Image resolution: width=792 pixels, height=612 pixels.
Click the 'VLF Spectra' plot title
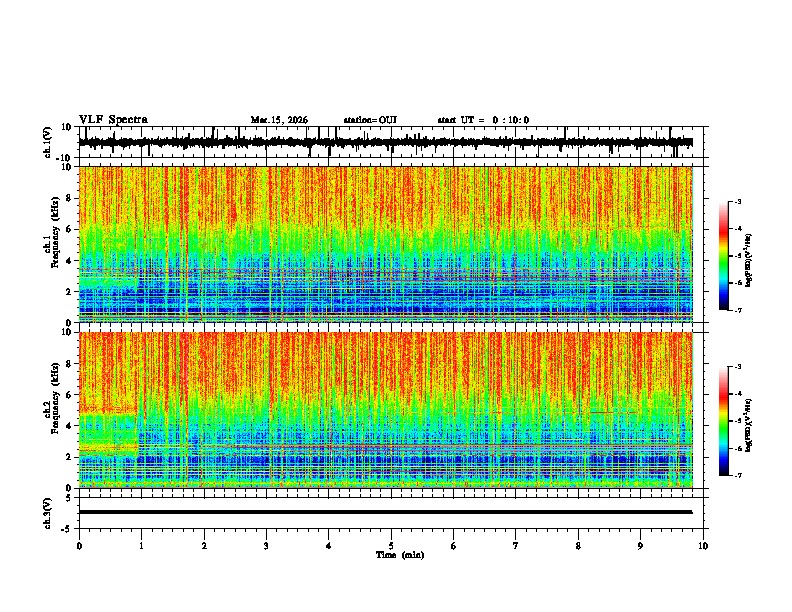click(113, 120)
